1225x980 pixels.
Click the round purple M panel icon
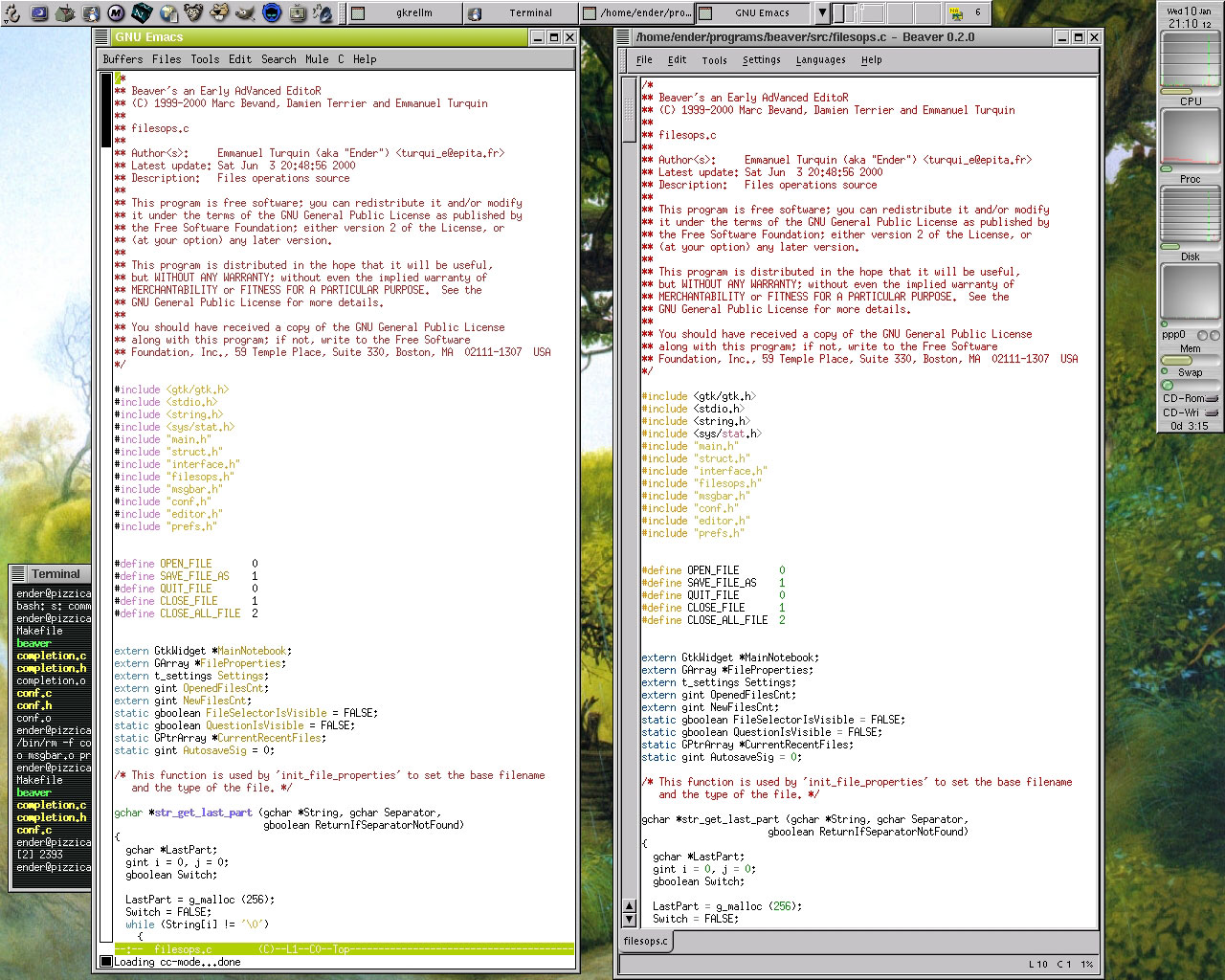pyautogui.click(x=116, y=12)
